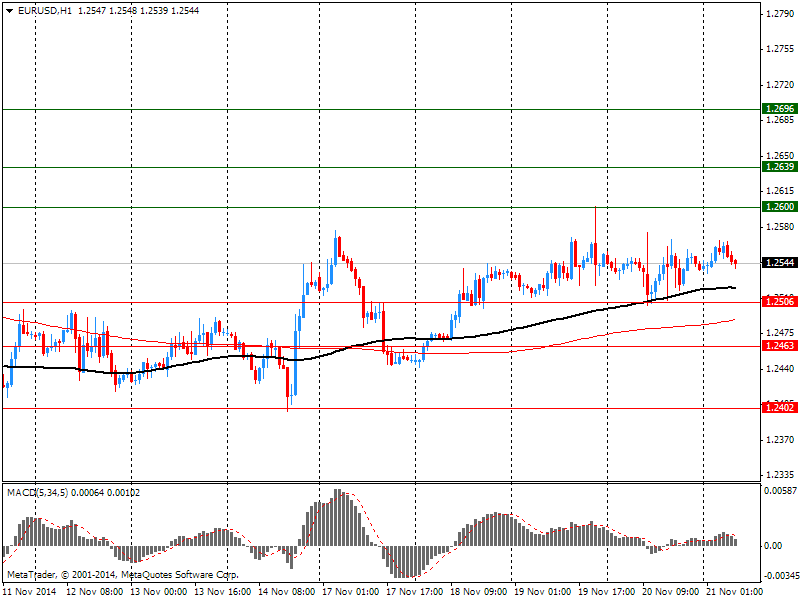This screenshot has height=600, width=800.
Task: Click the 1.2615 price scale value
Action: pos(780,191)
